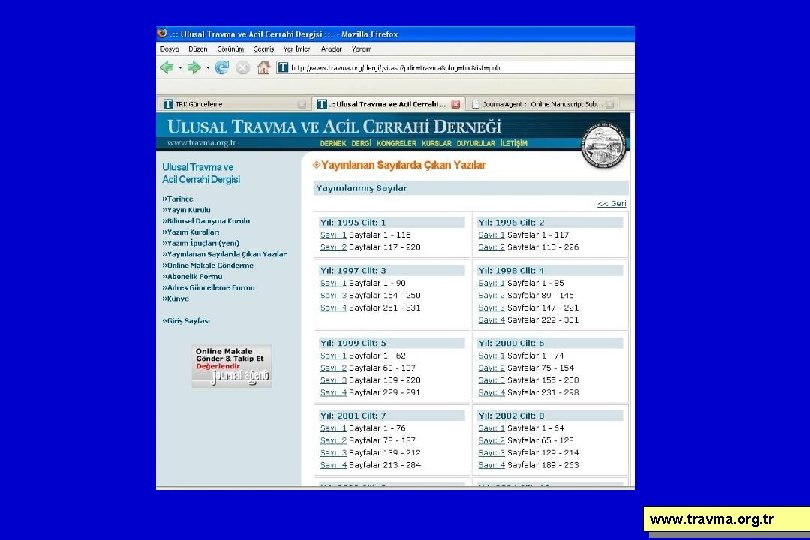
Task: Open Sayı 1 under Yıl 2000 Cilt 6
Action: (491, 356)
